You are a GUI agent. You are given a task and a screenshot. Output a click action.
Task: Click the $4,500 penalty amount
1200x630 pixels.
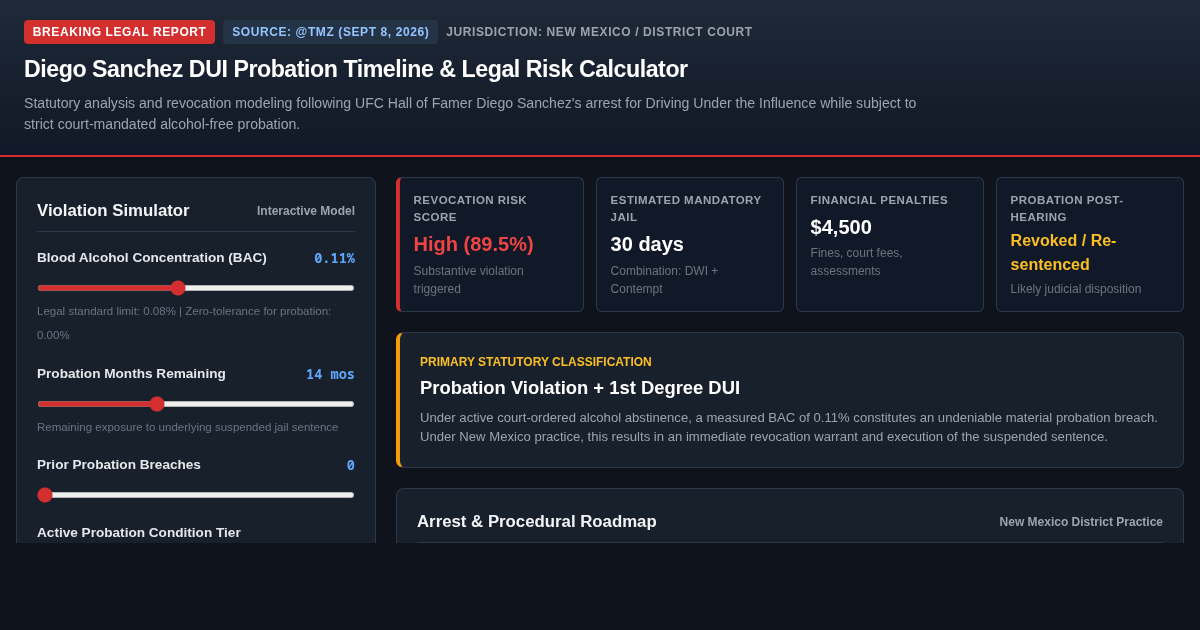[841, 227]
